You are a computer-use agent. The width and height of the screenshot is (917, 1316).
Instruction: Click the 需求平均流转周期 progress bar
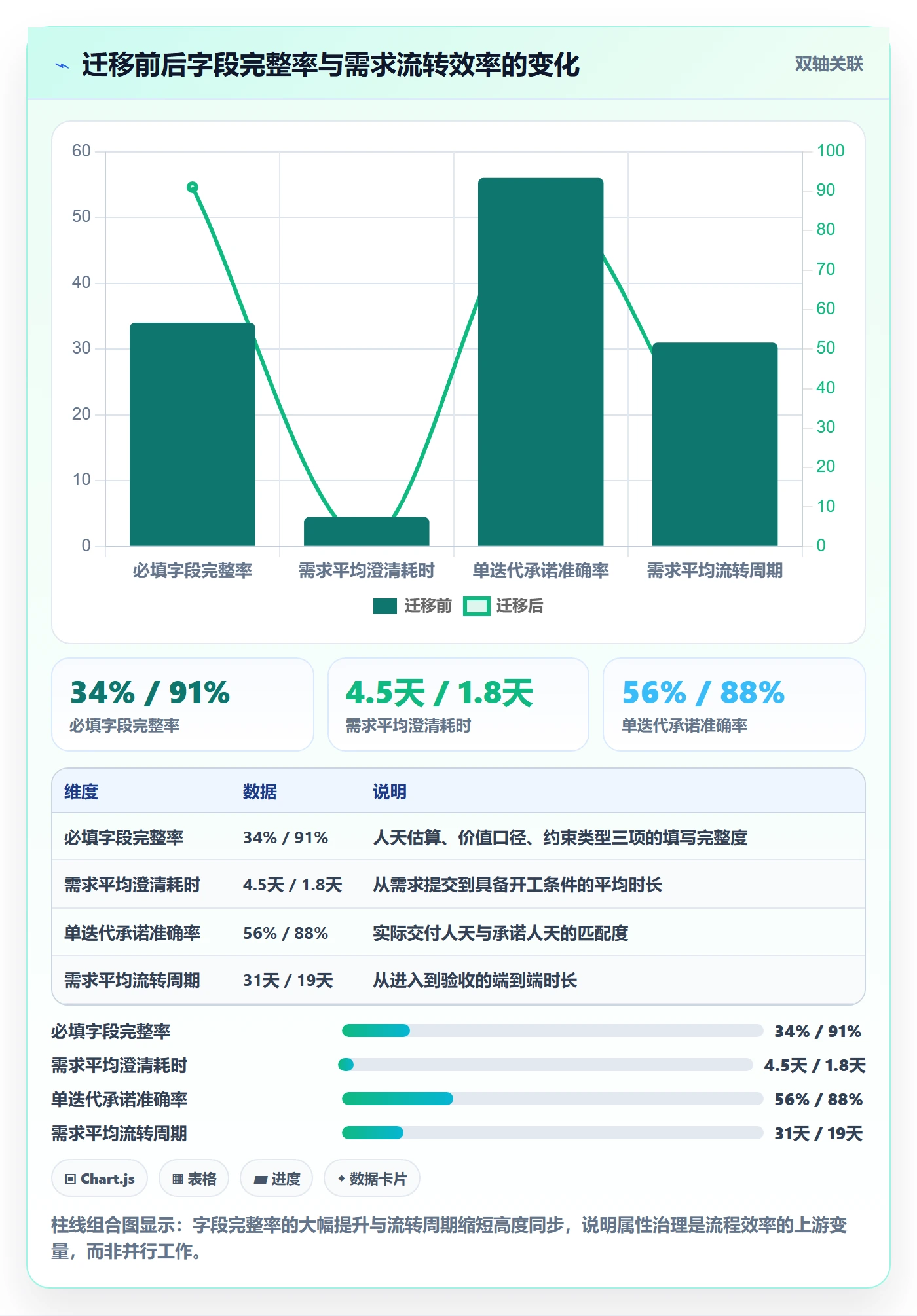click(x=553, y=1133)
